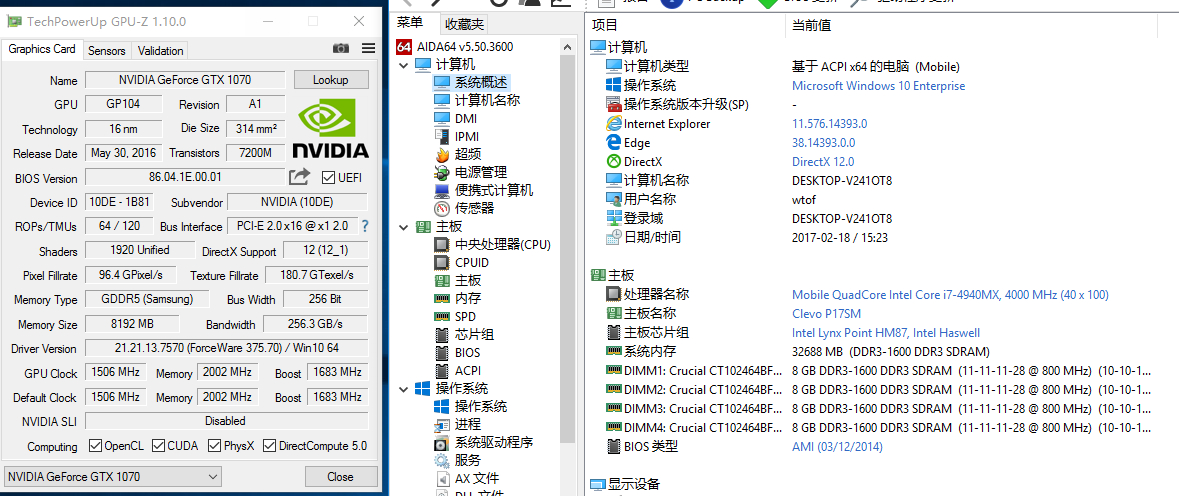Select the DIMM1: Crucial memory row
Viewport: 1179px width, 496px height.
[x=878, y=370]
